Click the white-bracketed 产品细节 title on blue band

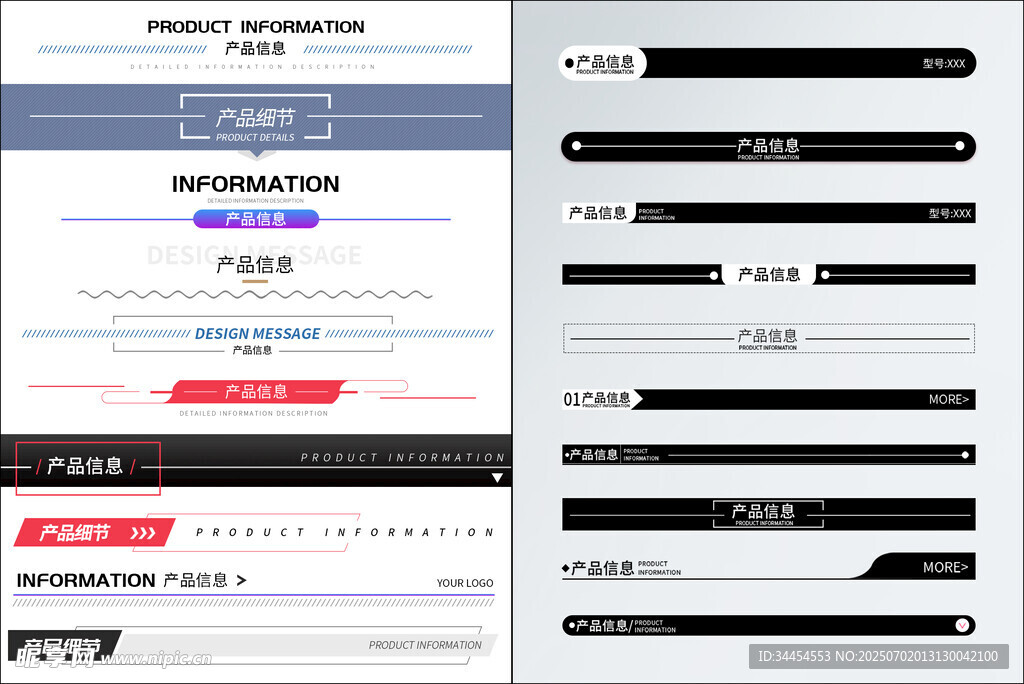(256, 118)
